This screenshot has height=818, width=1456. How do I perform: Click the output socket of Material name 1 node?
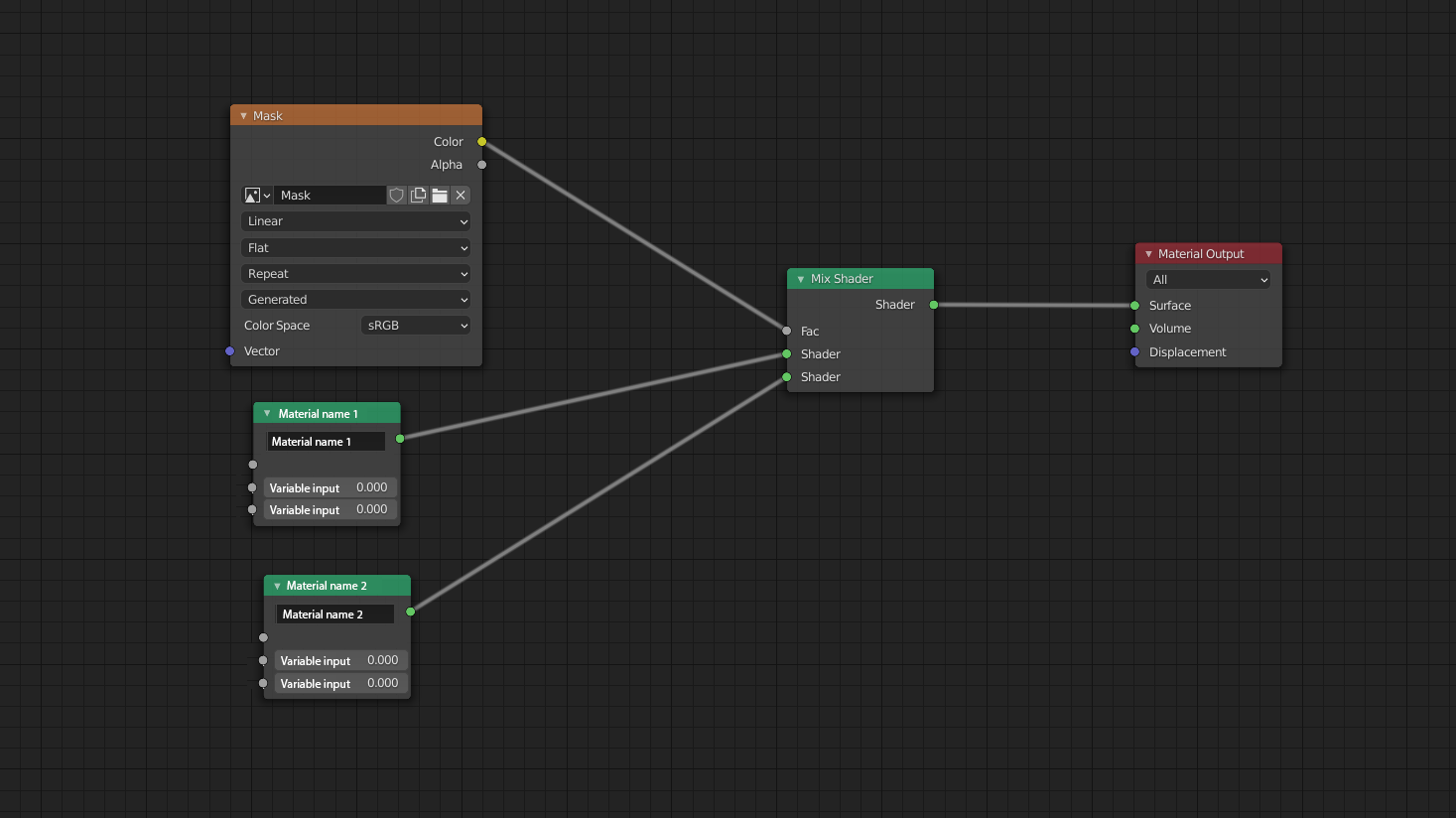pos(400,439)
